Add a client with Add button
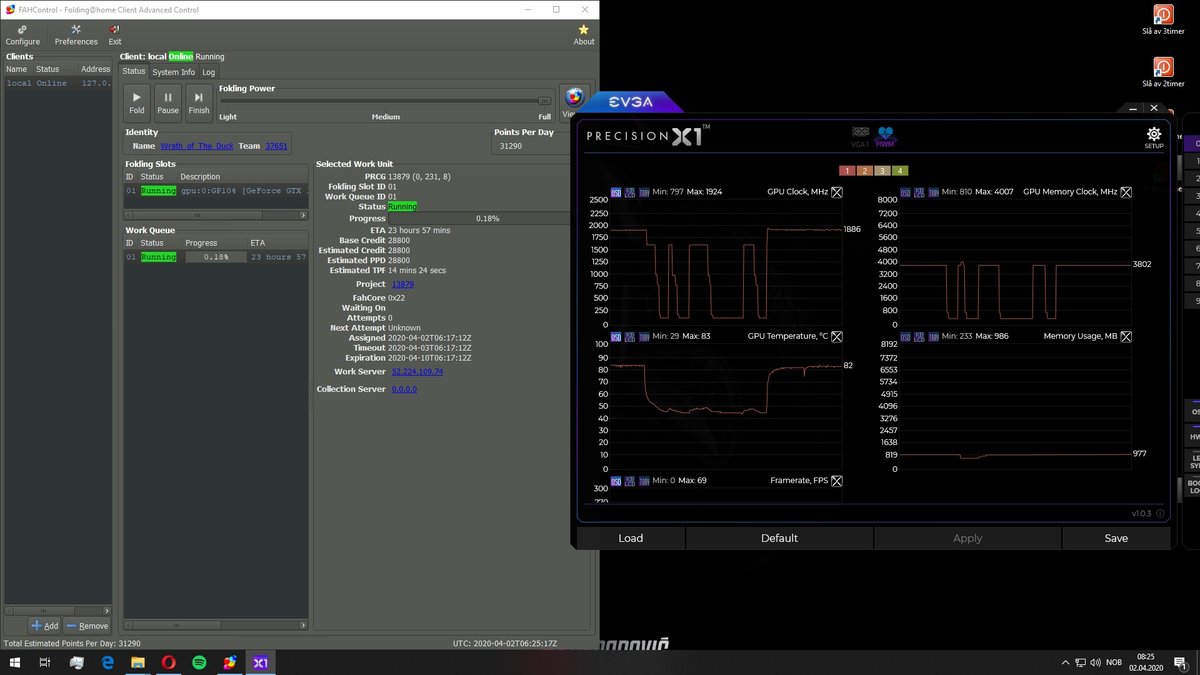The width and height of the screenshot is (1200, 675). pos(44,625)
